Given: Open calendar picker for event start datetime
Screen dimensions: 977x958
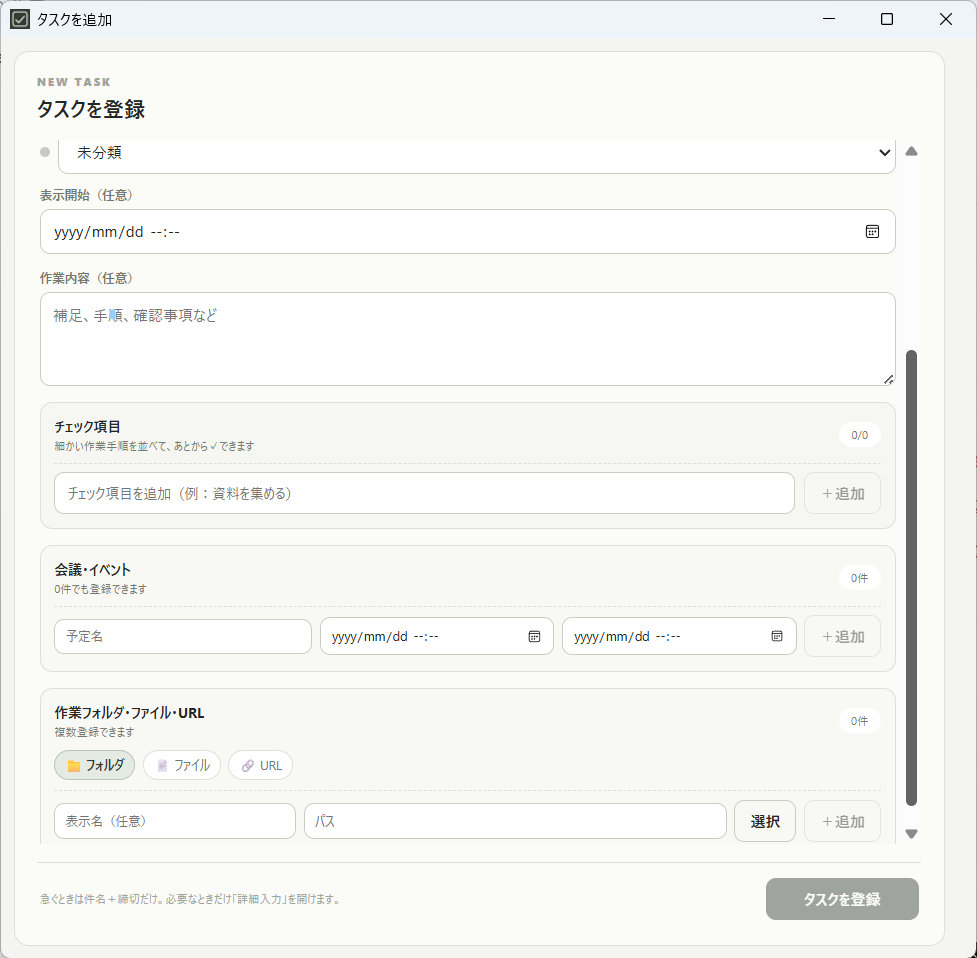Looking at the screenshot, I should point(534,637).
